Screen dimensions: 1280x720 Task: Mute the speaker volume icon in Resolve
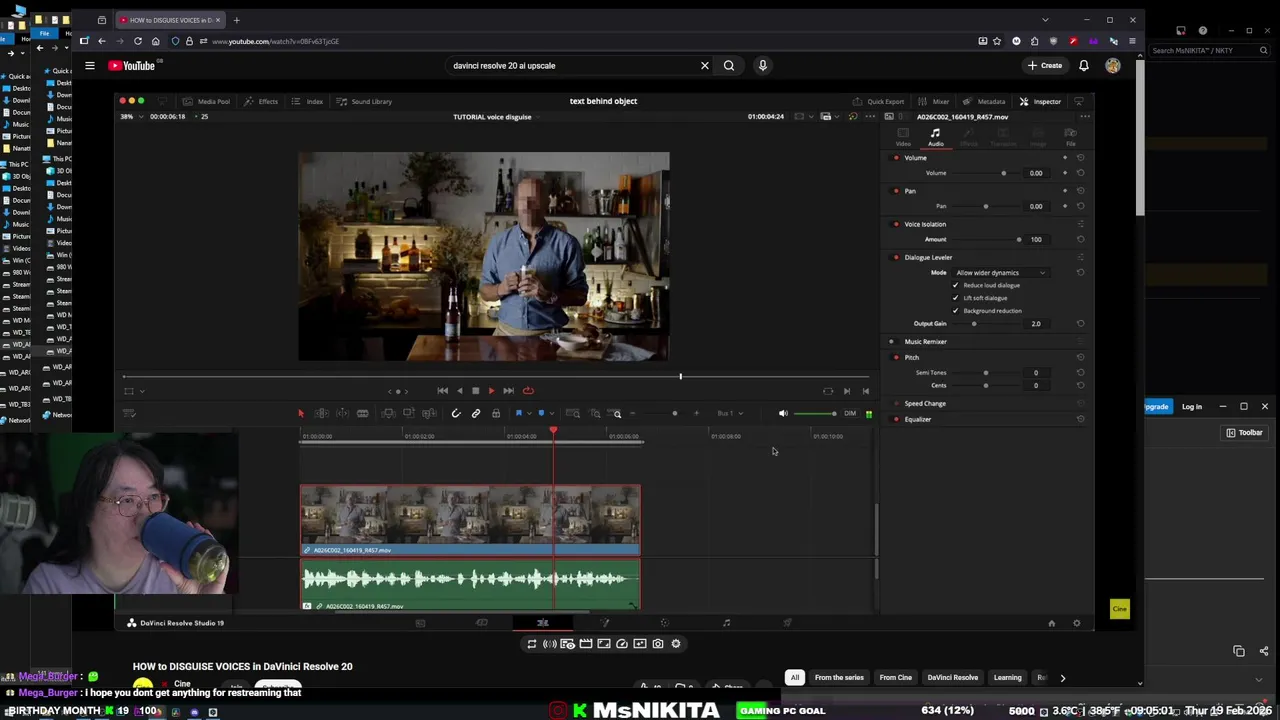[783, 413]
